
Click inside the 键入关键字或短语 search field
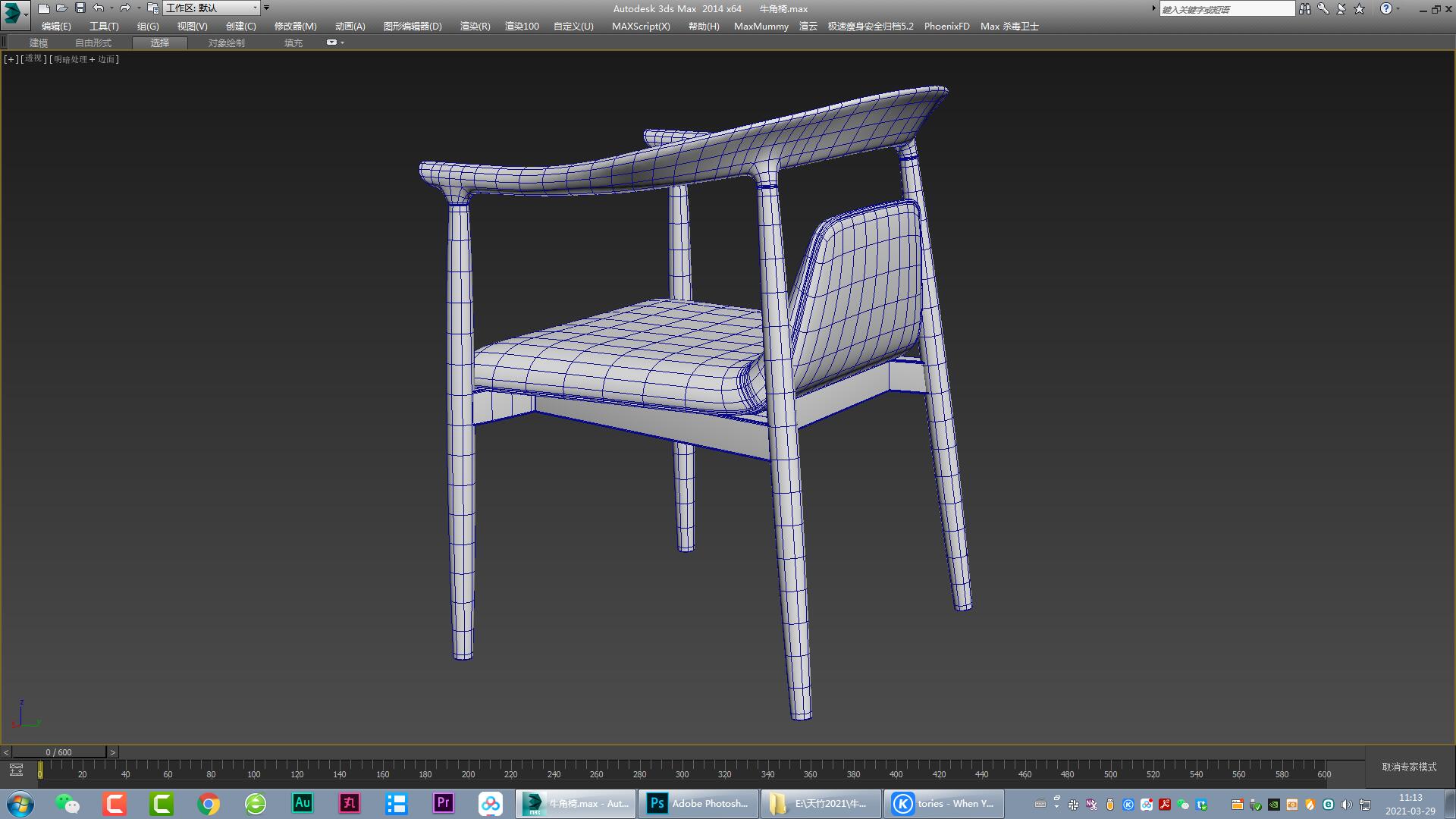1227,8
